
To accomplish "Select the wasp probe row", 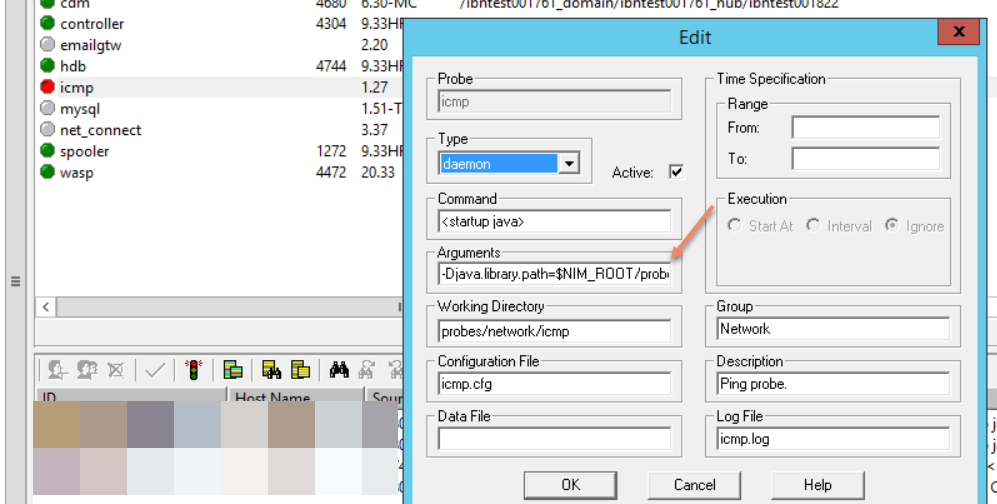I will point(219,172).
